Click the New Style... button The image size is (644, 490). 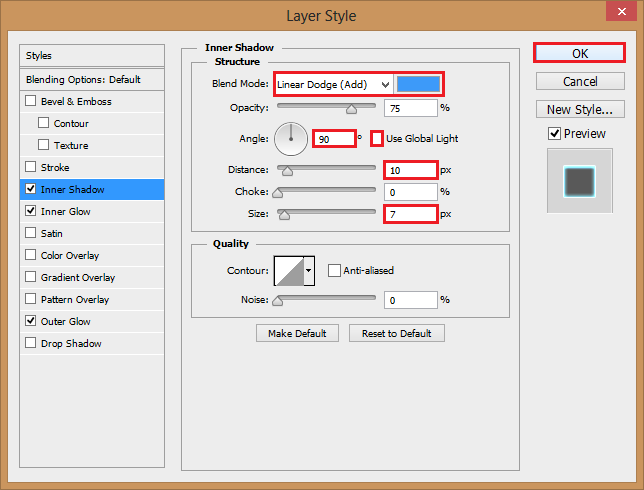[580, 109]
